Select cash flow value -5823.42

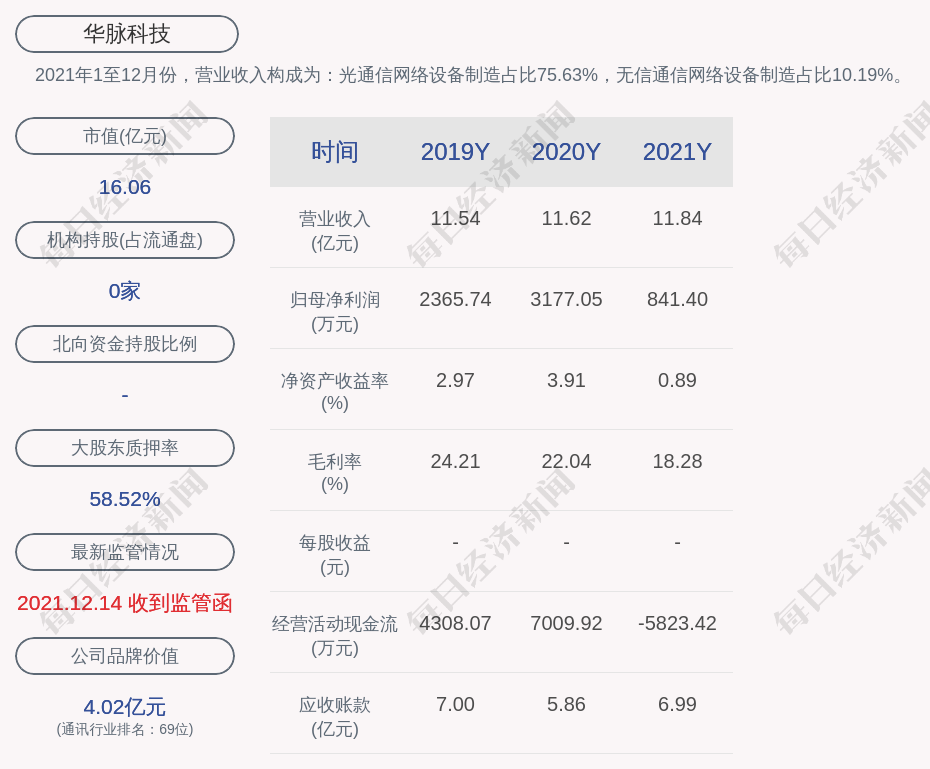(x=677, y=623)
